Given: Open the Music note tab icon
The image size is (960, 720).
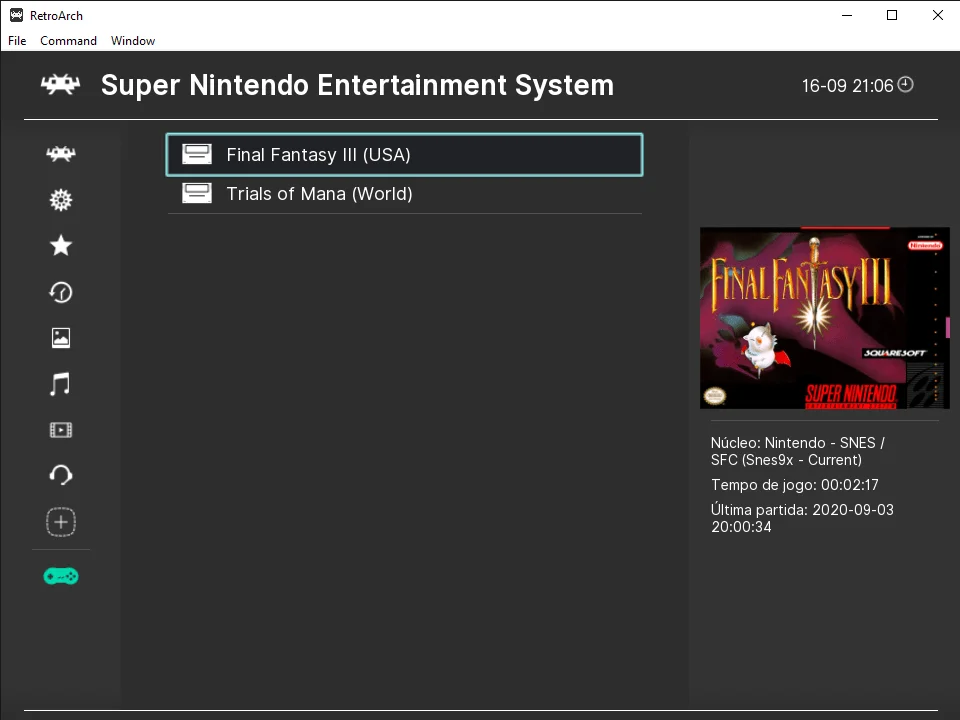Looking at the screenshot, I should [60, 384].
